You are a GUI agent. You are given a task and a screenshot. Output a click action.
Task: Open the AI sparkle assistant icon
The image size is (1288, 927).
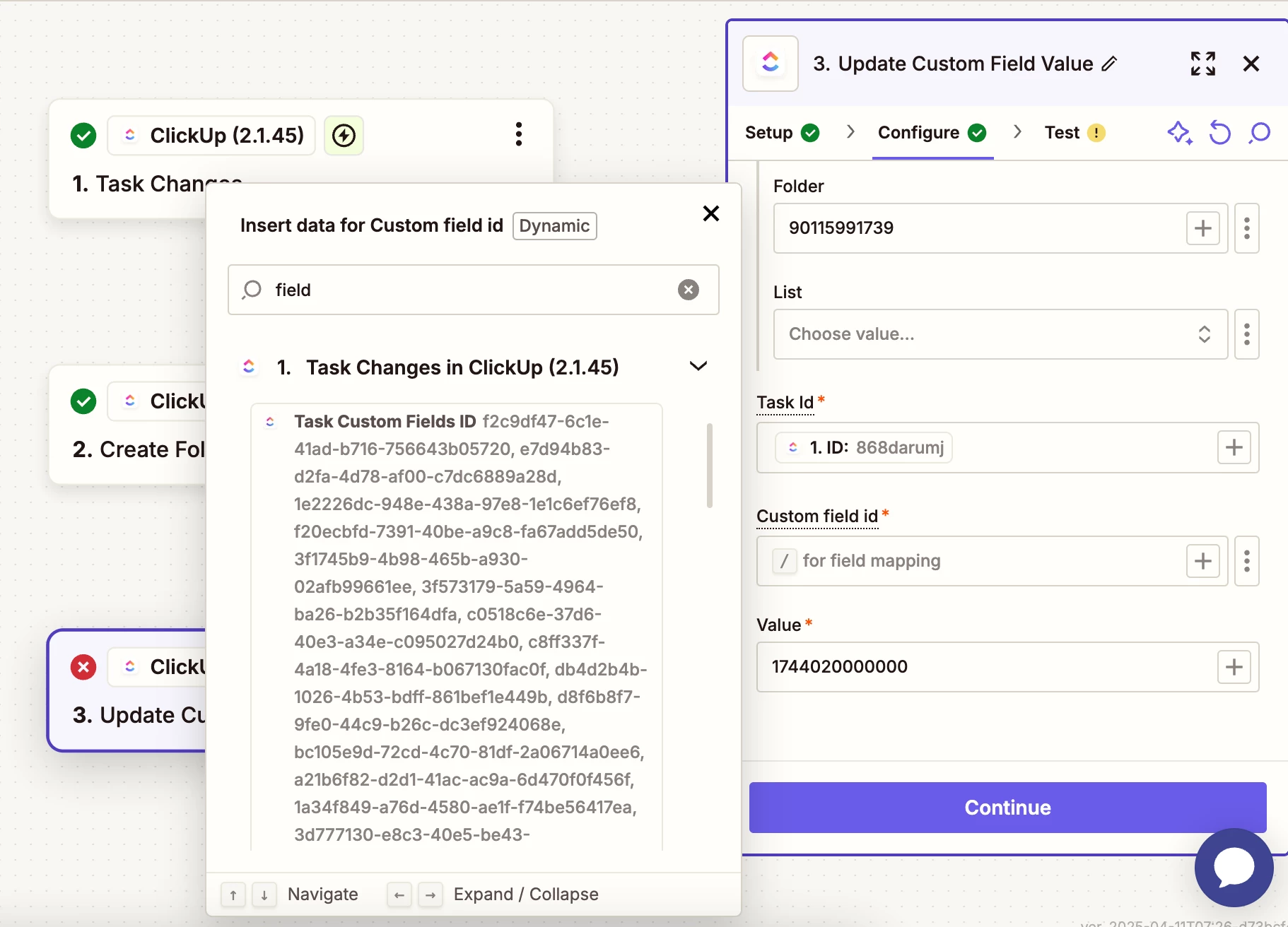tap(1179, 133)
